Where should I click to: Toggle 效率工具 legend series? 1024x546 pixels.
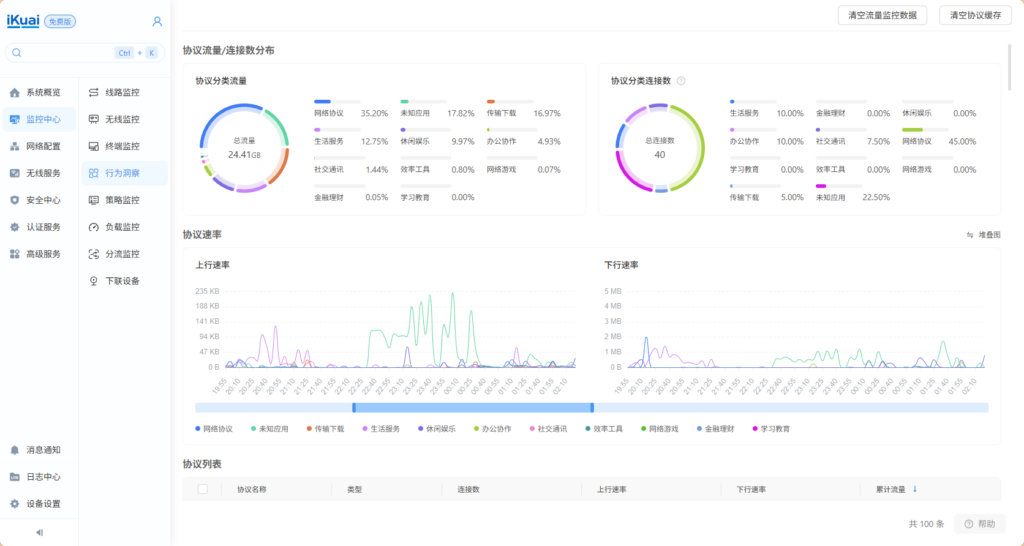pyautogui.click(x=603, y=429)
